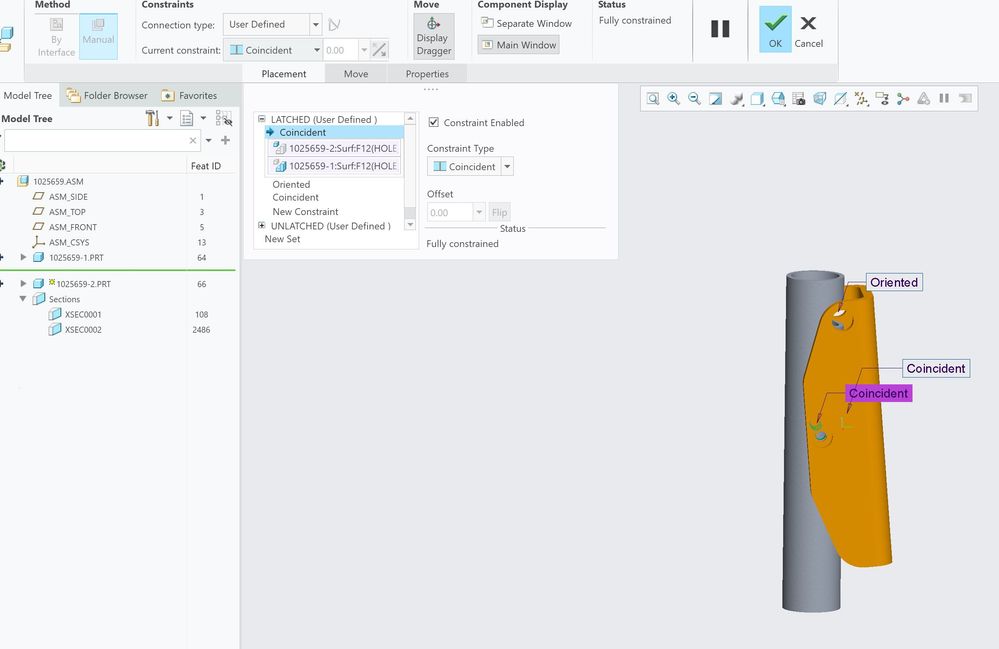Click the Zoom In magnifier icon
Screen dimensions: 999x649
click(x=674, y=98)
